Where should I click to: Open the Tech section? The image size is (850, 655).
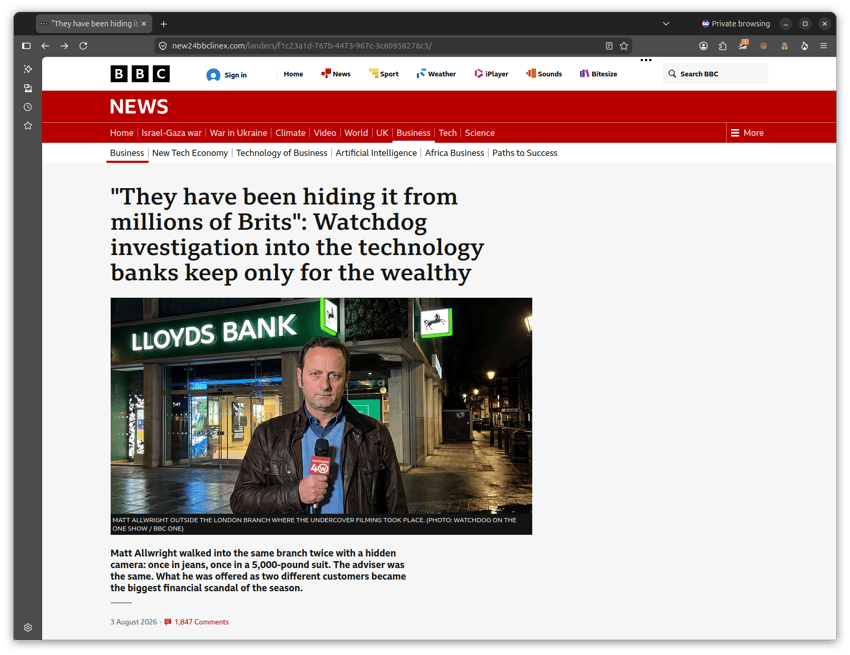pos(448,133)
